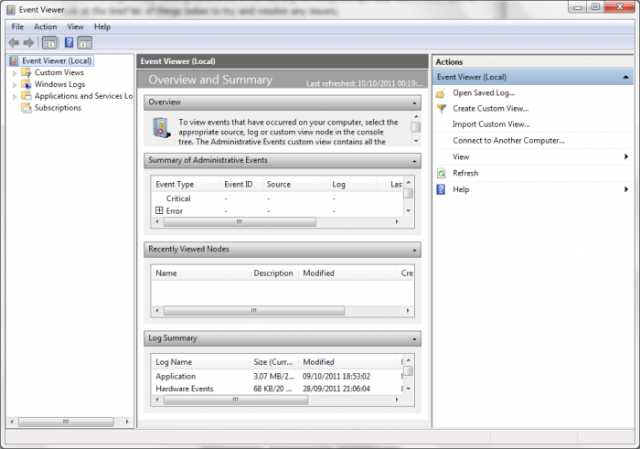
Task: Click Create Custom View action
Action: click(491, 109)
